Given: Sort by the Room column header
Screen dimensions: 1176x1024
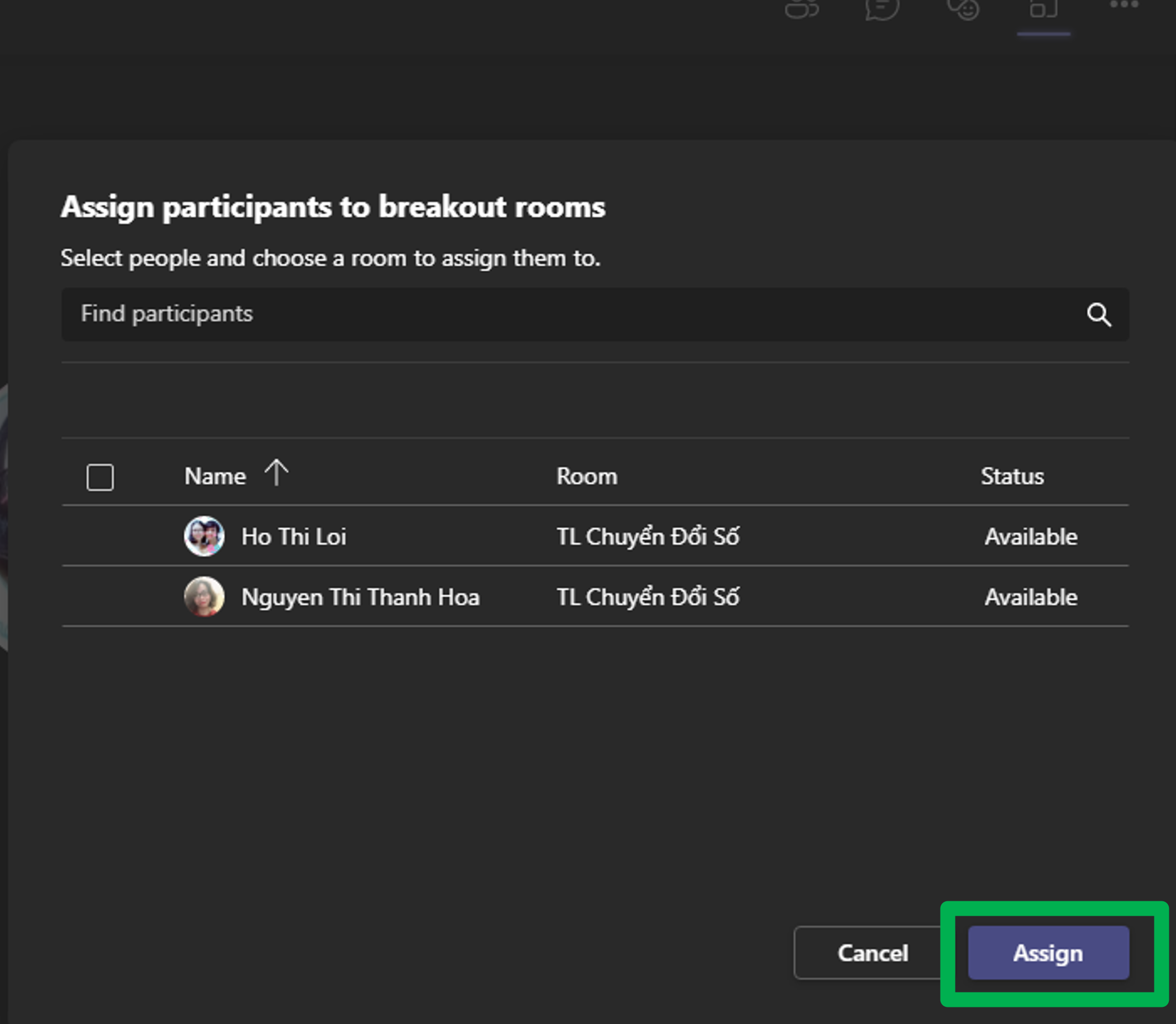Looking at the screenshot, I should pos(587,476).
